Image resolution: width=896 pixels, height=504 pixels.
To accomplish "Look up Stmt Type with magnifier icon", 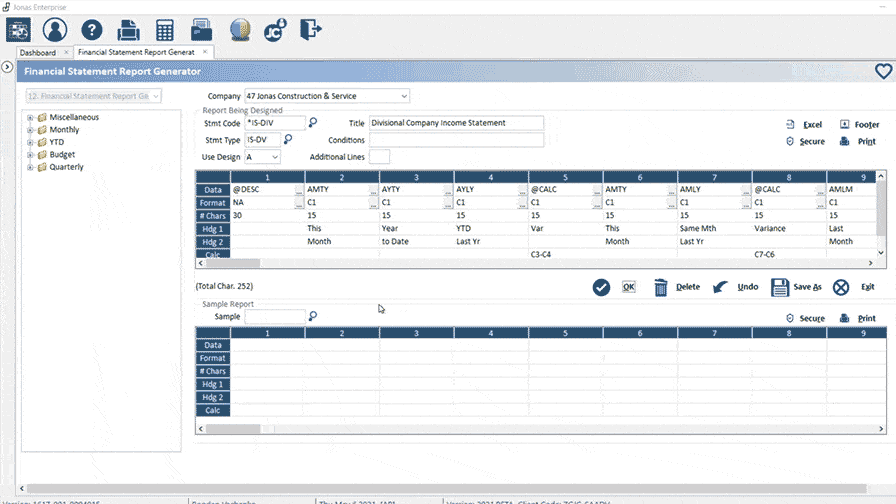I will (x=288, y=139).
